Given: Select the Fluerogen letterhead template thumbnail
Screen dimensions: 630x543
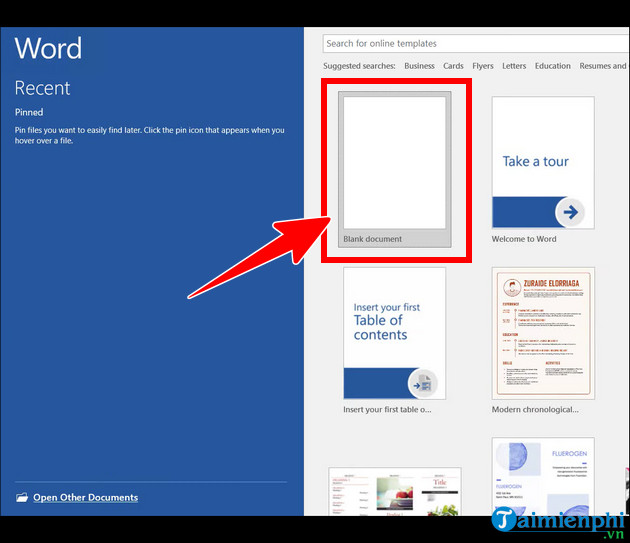Looking at the screenshot, I should (x=543, y=477).
